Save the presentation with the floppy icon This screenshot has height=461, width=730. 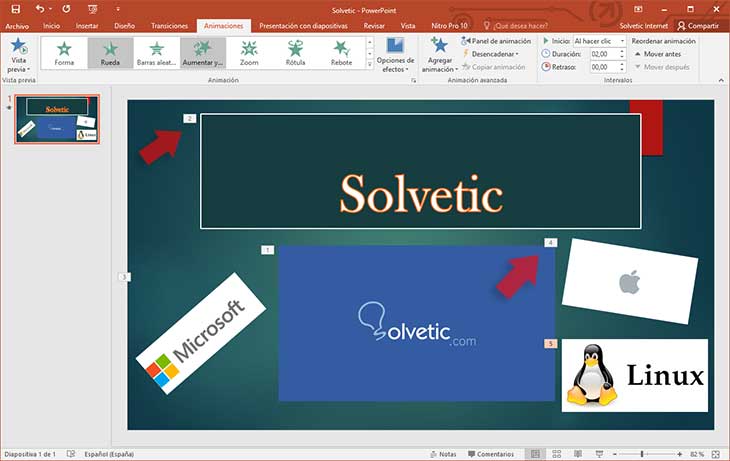(15, 9)
